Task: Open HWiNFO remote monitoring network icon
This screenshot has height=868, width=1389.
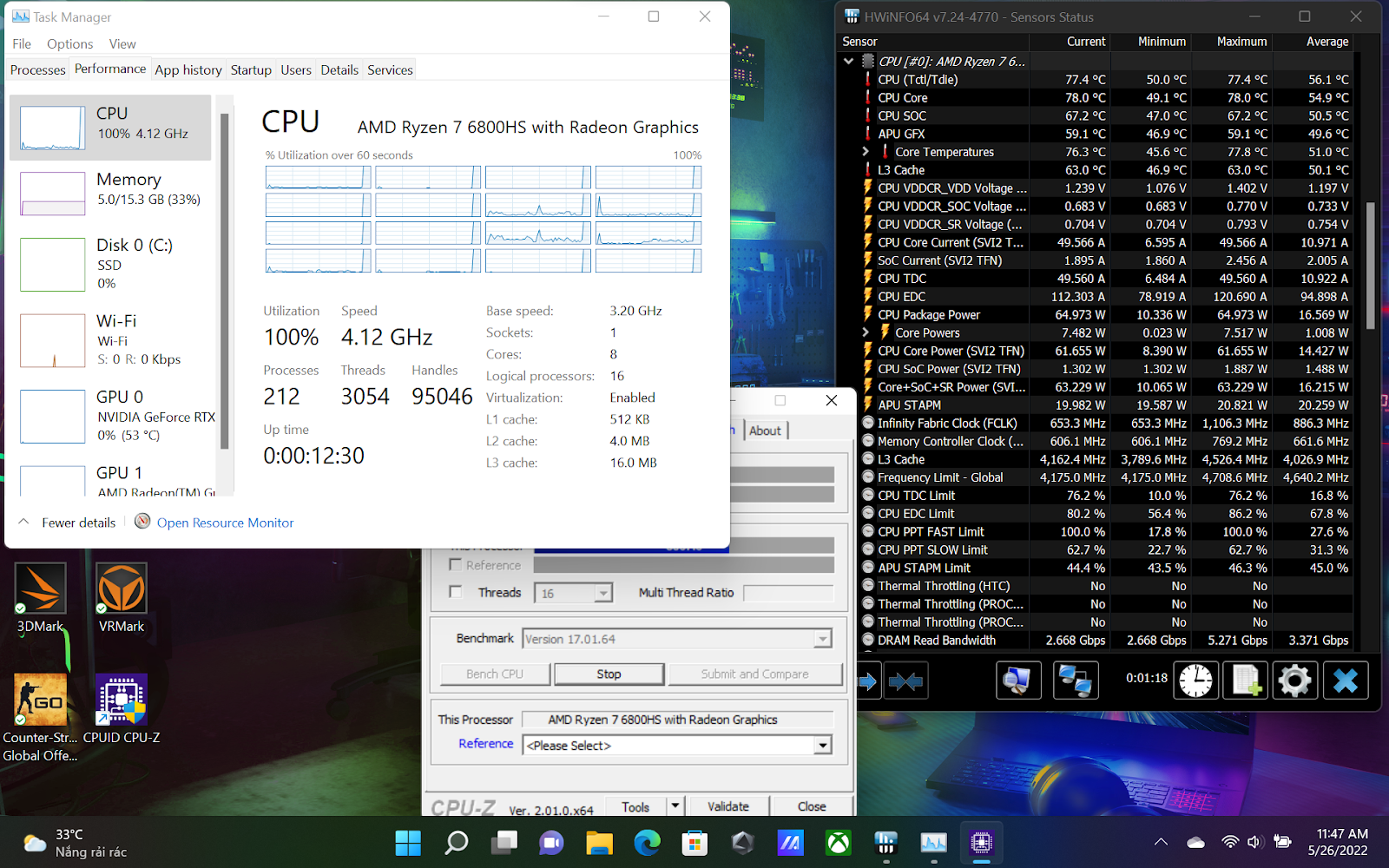Action: pyautogui.click(x=1076, y=680)
